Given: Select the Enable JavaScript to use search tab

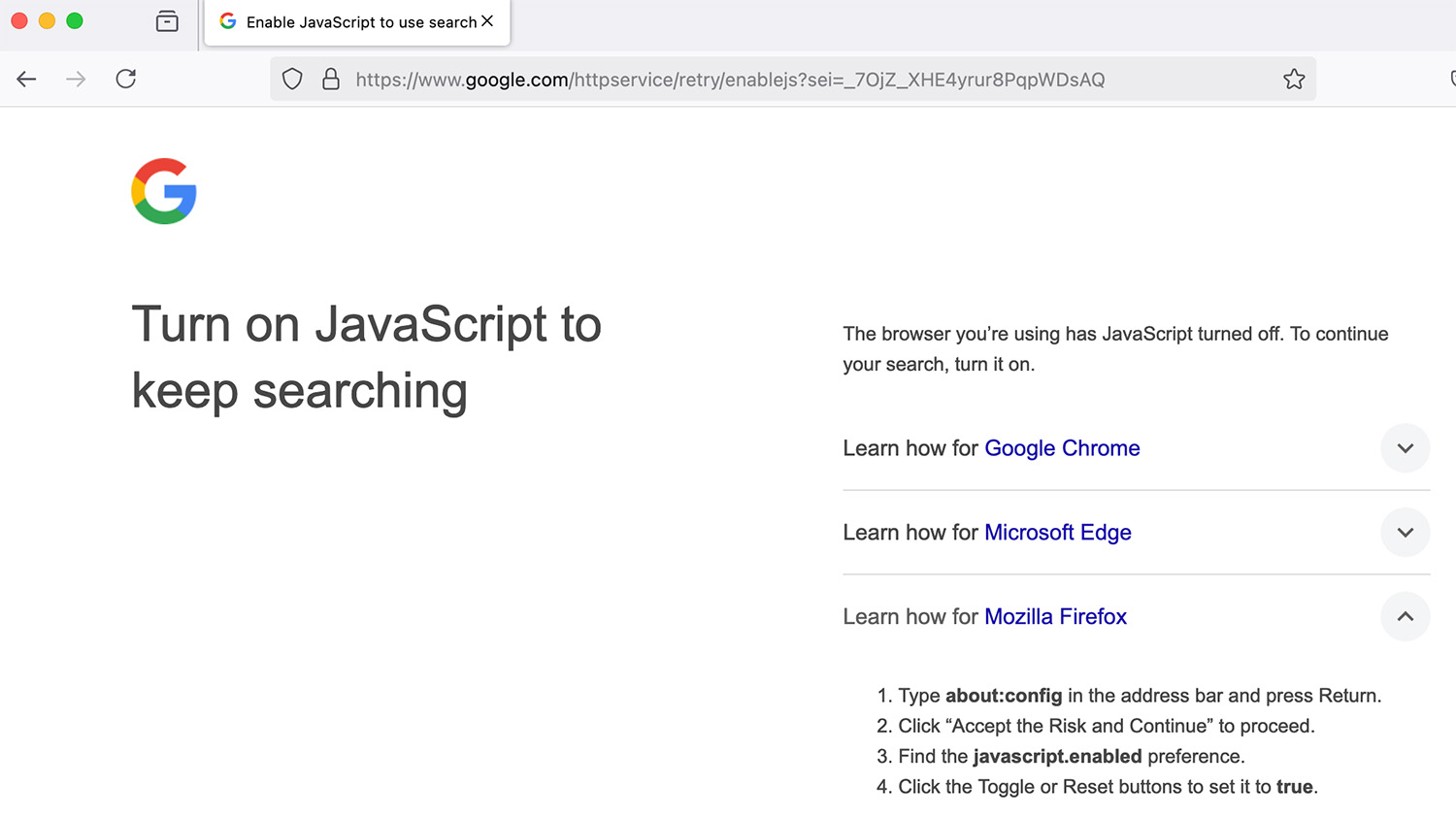Looking at the screenshot, I should coord(359,22).
